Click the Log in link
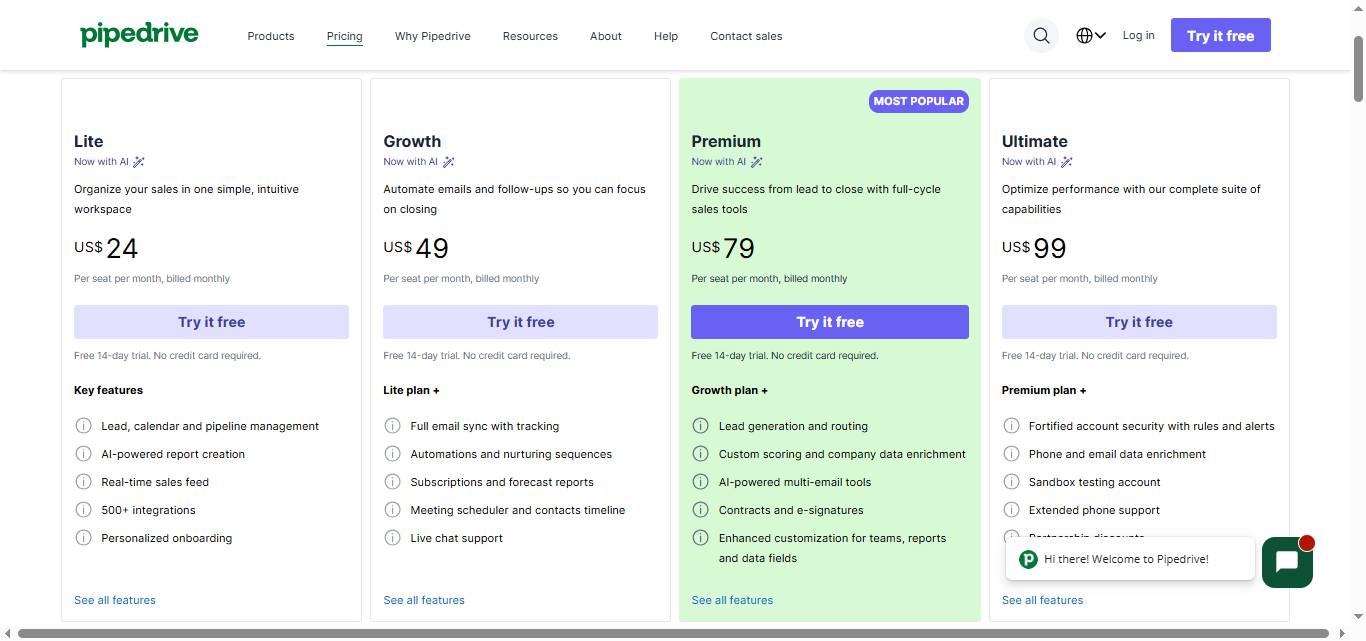 click(1138, 35)
